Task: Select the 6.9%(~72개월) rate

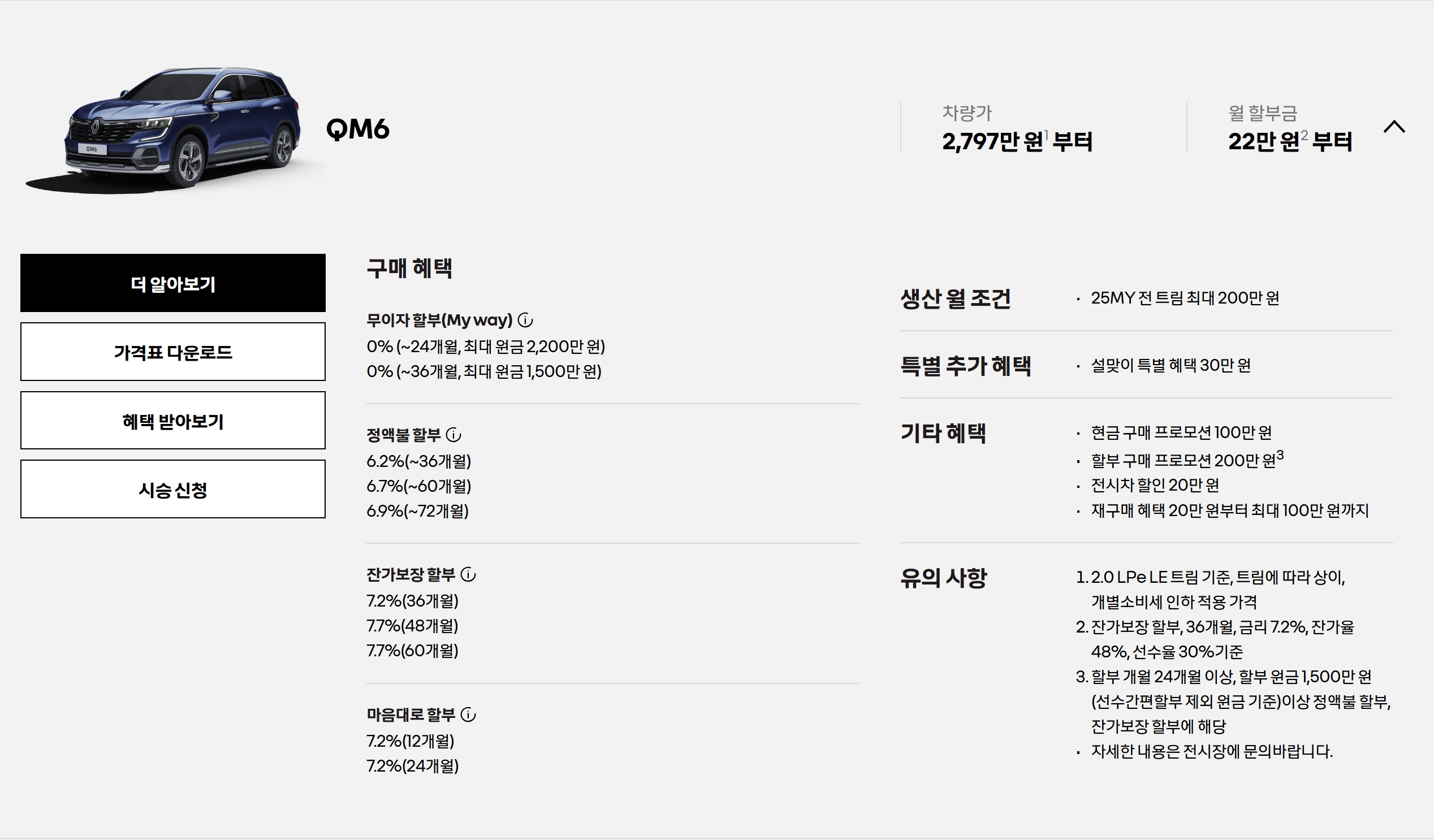Action: tap(418, 510)
